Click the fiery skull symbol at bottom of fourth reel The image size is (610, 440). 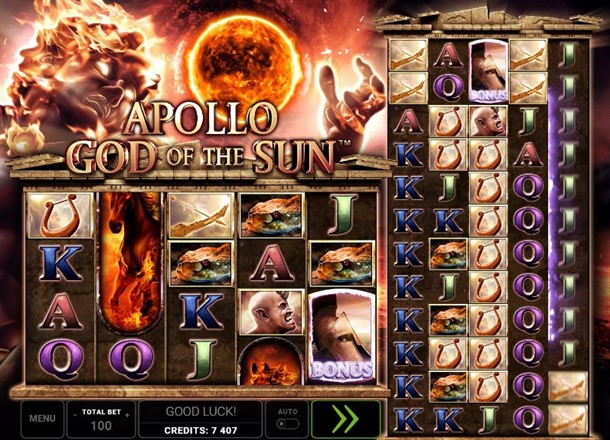tap(271, 362)
